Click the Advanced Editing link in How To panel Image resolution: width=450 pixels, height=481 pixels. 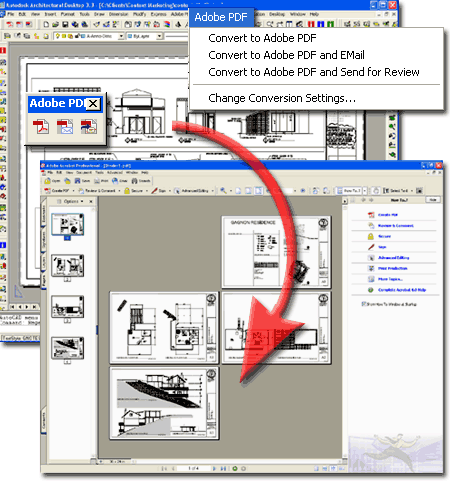tap(394, 258)
